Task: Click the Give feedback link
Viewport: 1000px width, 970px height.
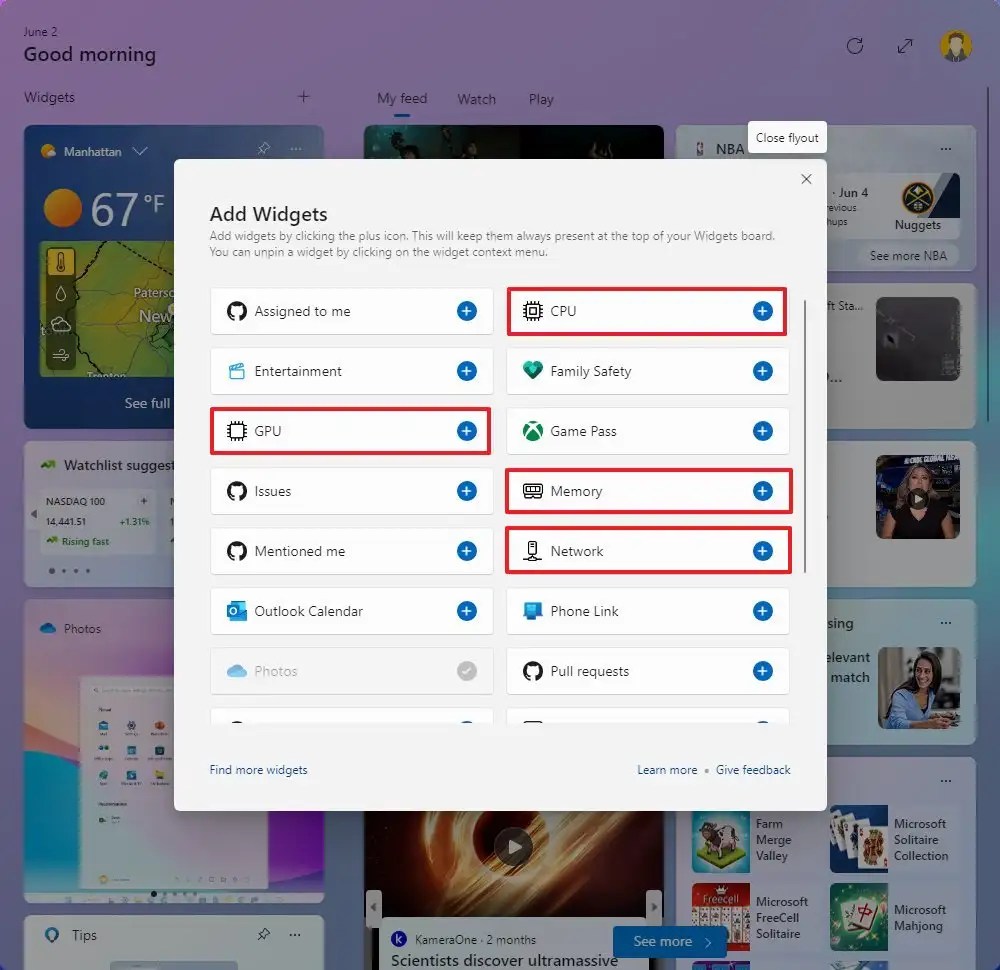Action: click(753, 770)
